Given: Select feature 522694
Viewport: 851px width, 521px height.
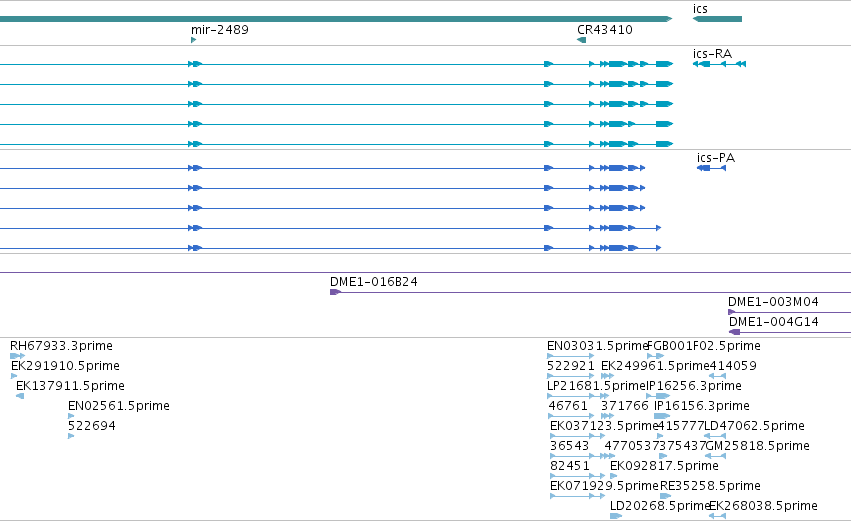Looking at the screenshot, I should [92, 426].
